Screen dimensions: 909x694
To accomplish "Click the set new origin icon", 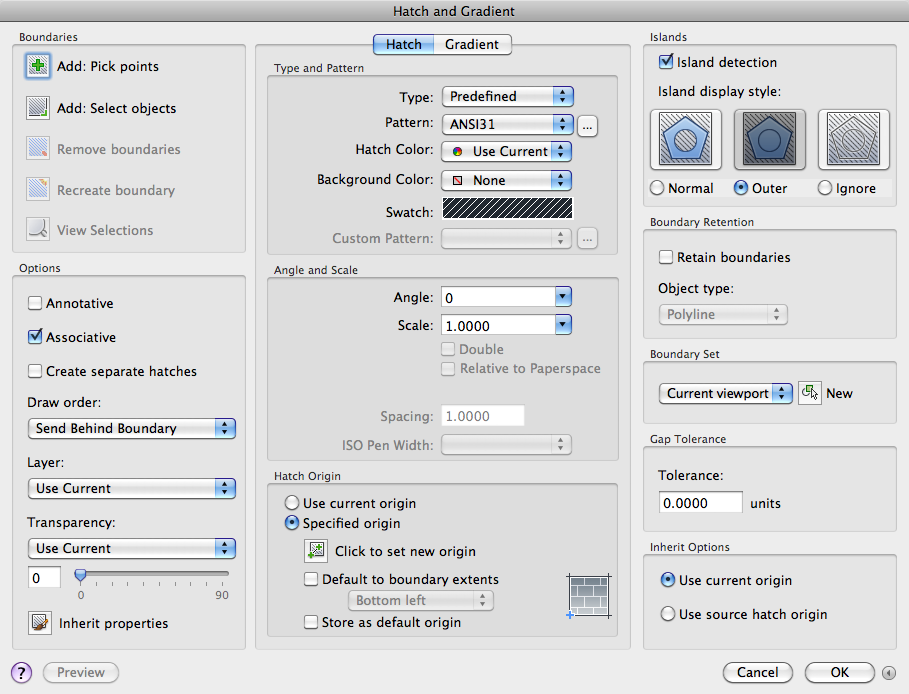I will [x=316, y=551].
